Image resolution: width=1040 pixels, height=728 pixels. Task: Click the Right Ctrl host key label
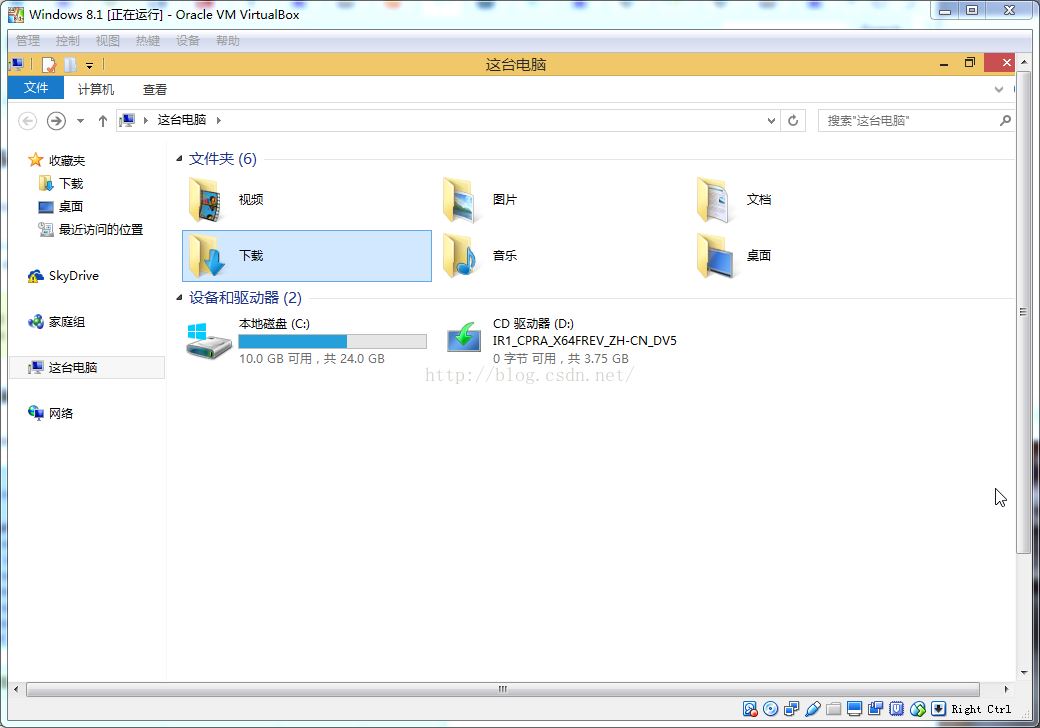981,709
